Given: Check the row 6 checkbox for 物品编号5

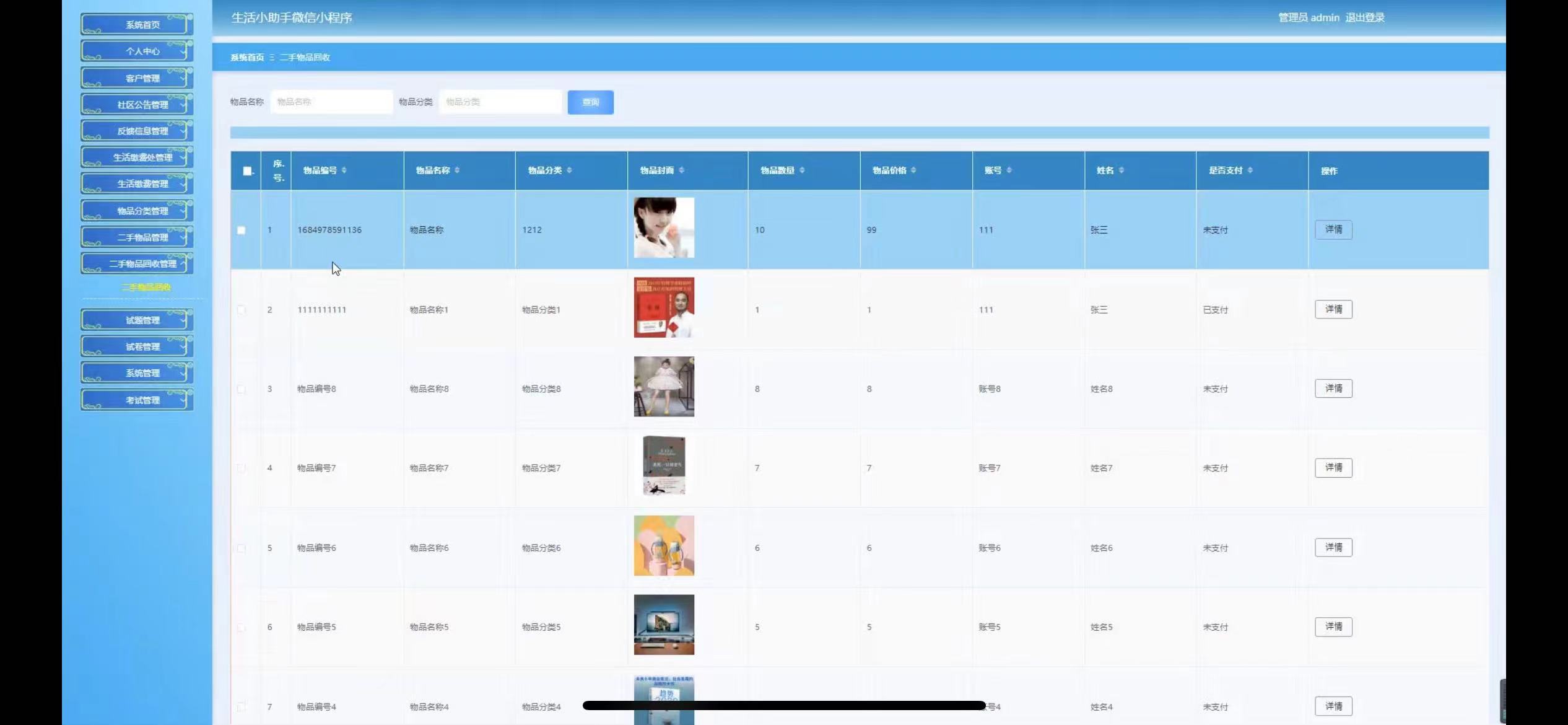Looking at the screenshot, I should click(x=242, y=628).
